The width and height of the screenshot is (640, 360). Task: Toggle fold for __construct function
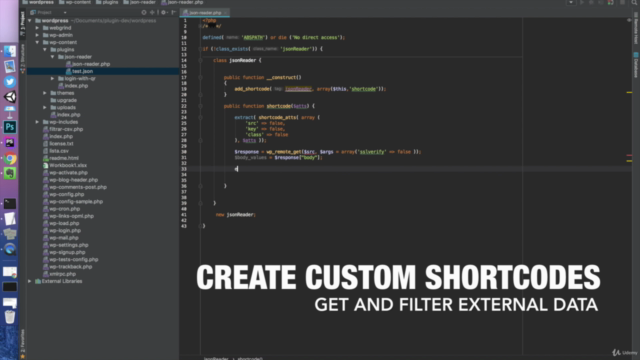coord(200,78)
